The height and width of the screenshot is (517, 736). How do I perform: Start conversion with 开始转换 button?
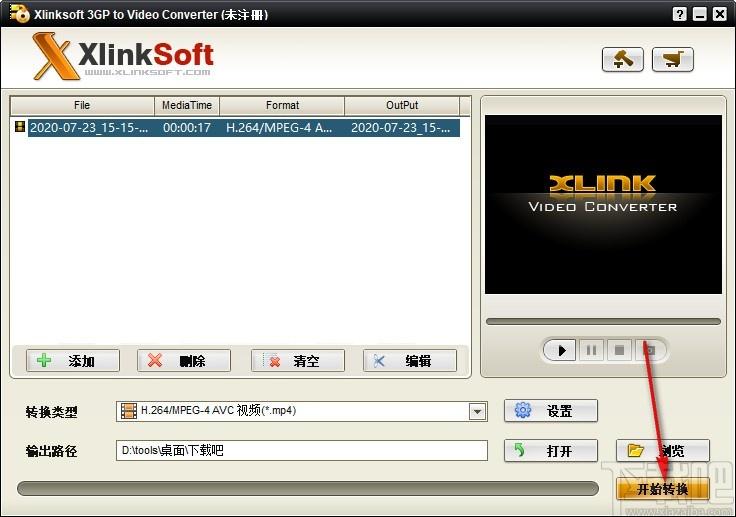click(663, 489)
